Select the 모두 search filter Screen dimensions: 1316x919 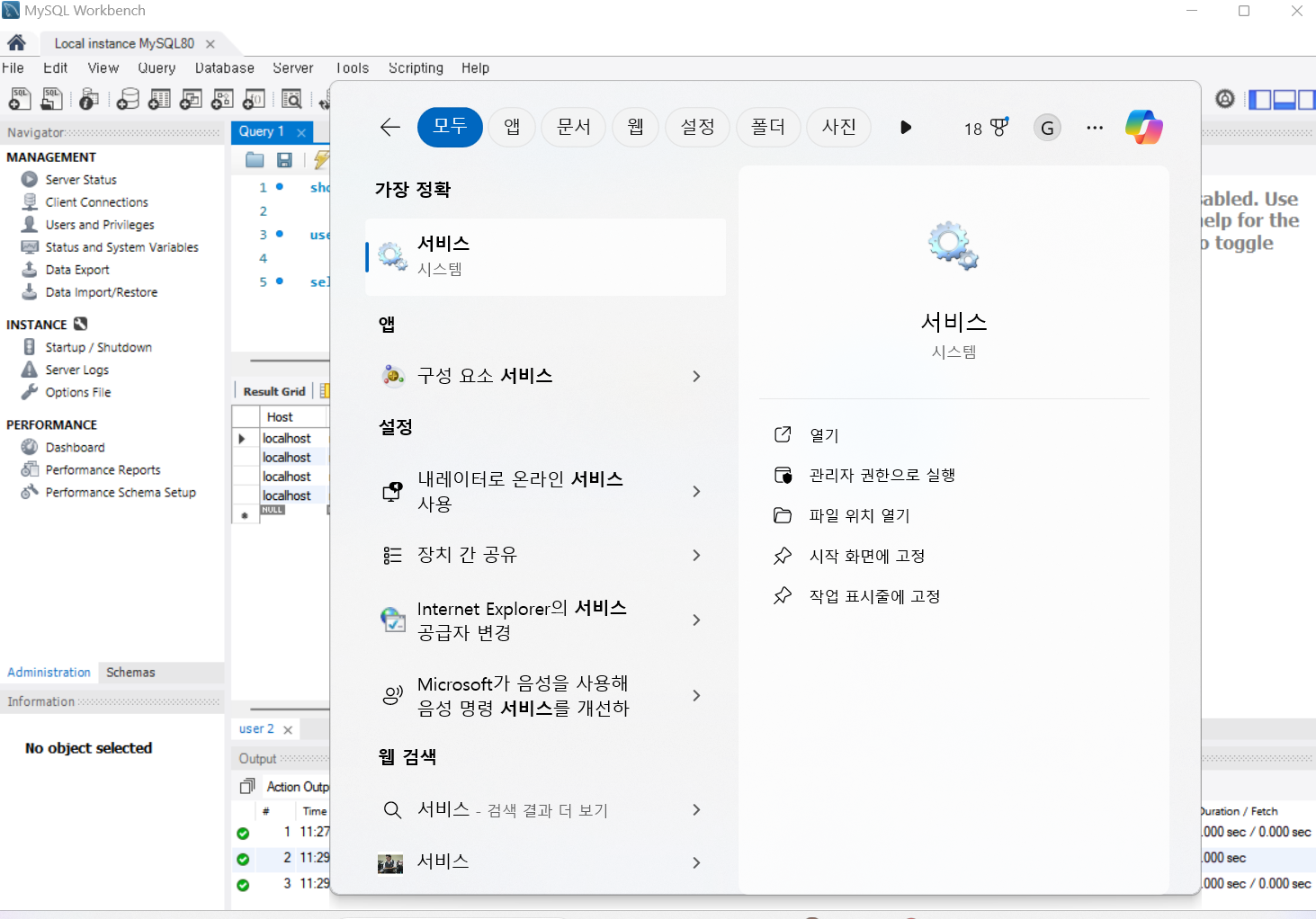pyautogui.click(x=450, y=127)
